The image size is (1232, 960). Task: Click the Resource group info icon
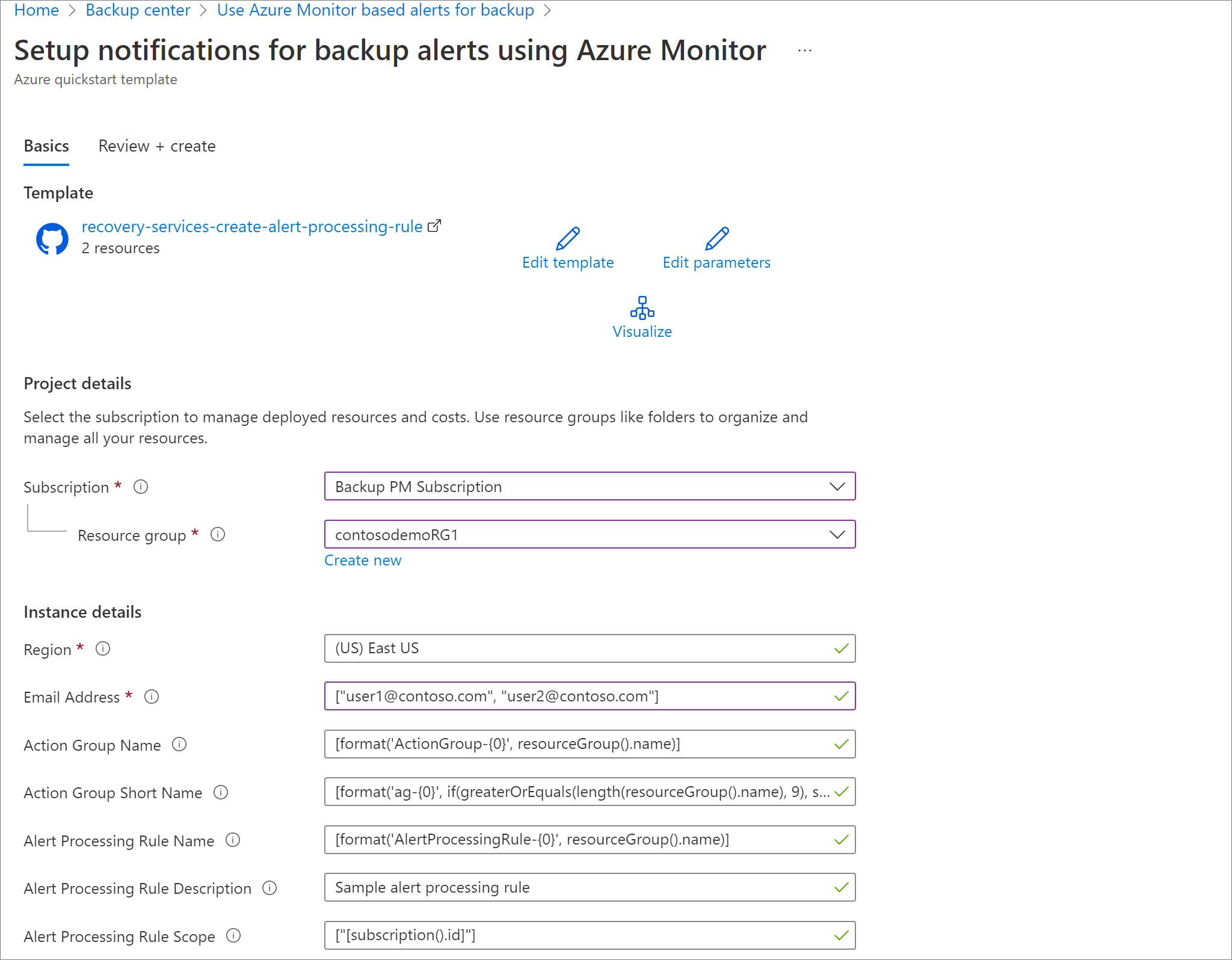[x=222, y=535]
